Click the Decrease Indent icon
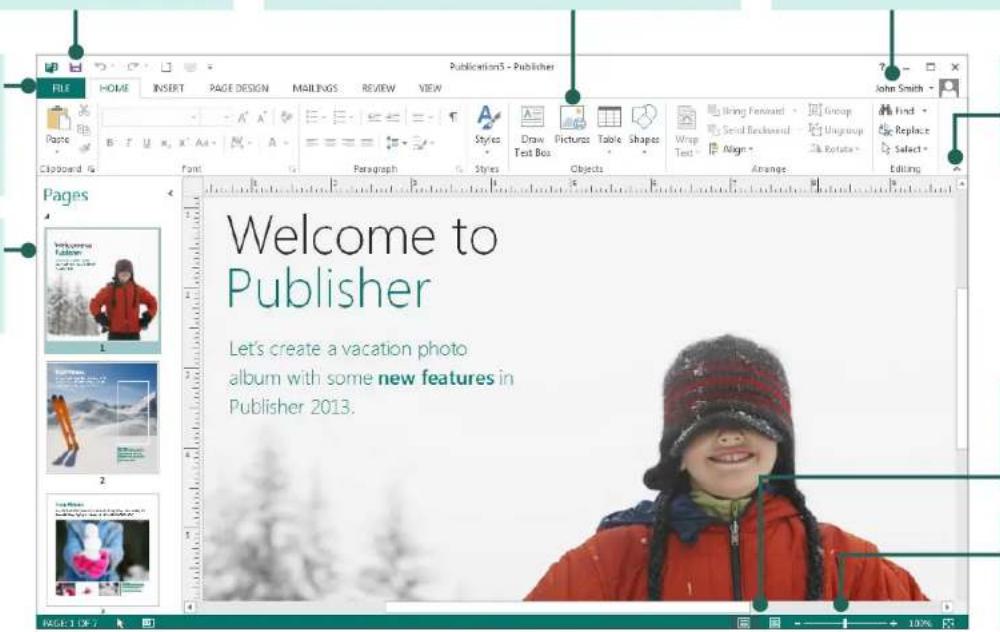This screenshot has width=1000, height=632. pyautogui.click(x=375, y=117)
